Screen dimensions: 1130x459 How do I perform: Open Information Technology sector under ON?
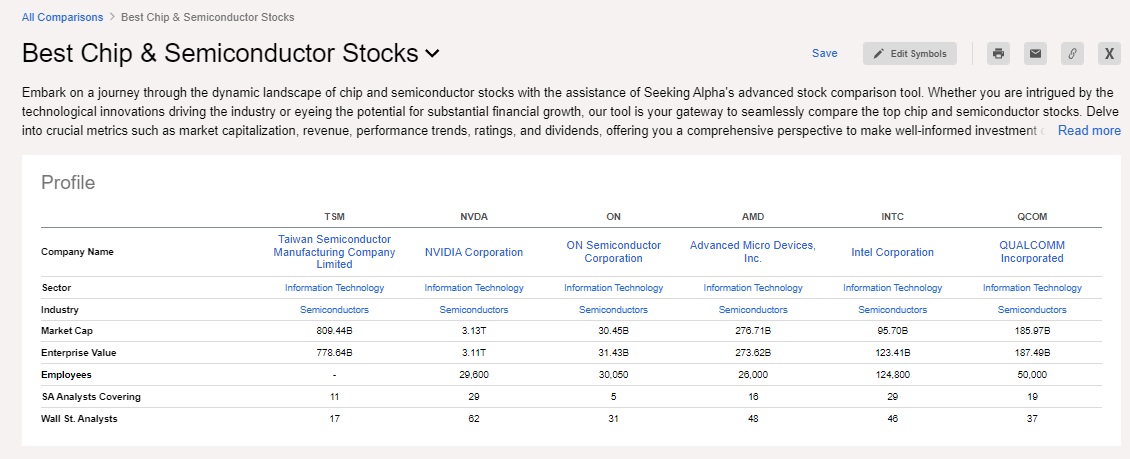tap(613, 288)
